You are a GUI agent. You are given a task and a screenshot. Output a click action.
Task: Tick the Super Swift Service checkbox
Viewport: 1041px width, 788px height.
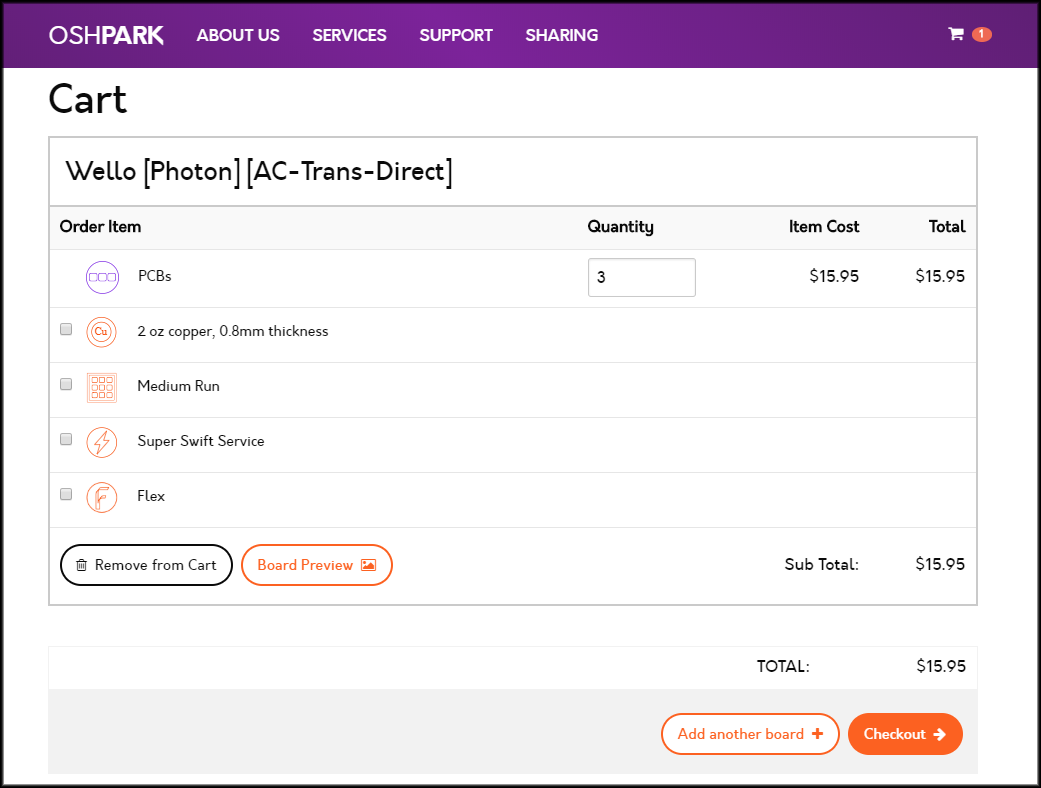coord(66,439)
